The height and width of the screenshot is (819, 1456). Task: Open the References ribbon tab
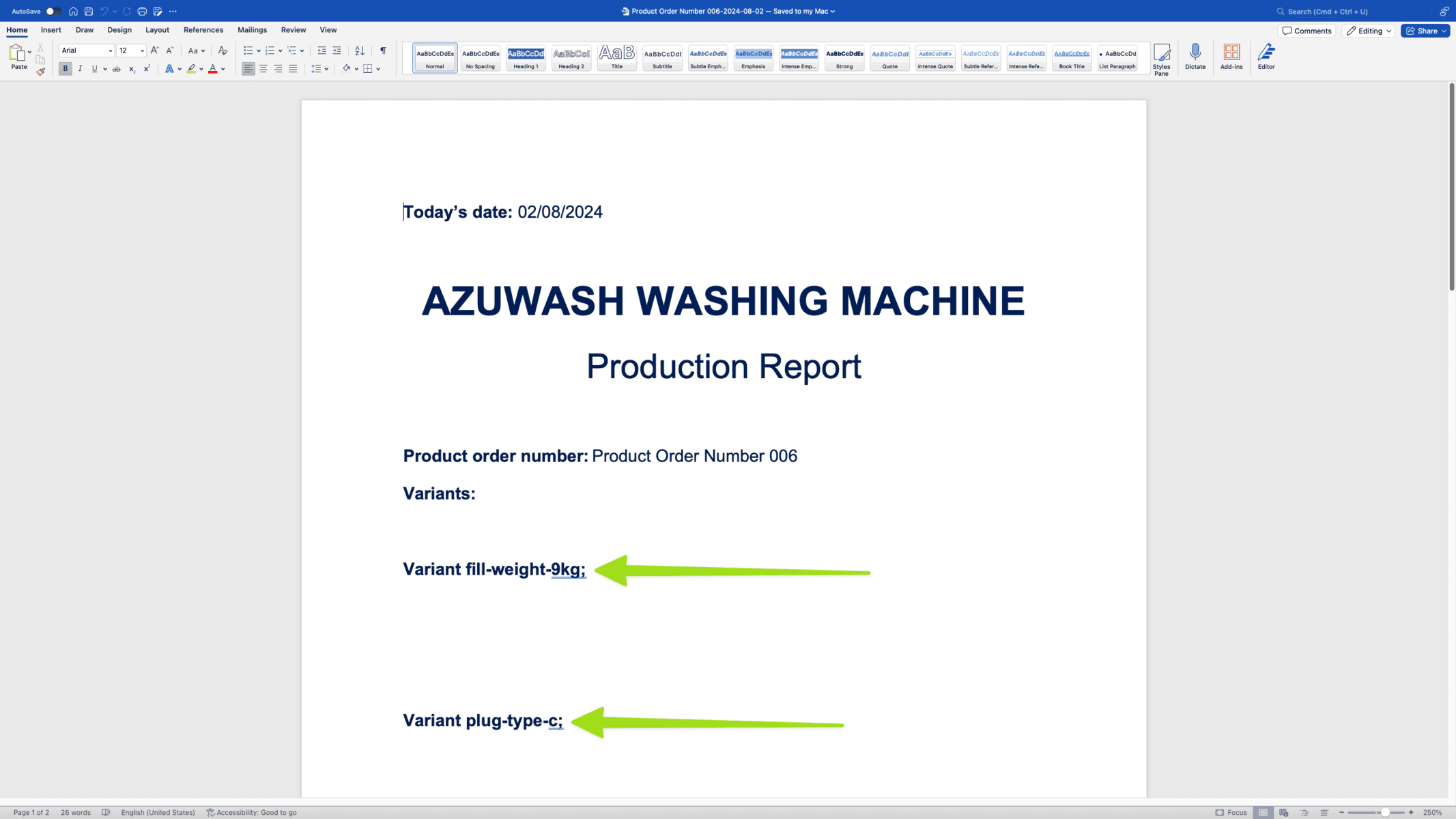pos(203,30)
